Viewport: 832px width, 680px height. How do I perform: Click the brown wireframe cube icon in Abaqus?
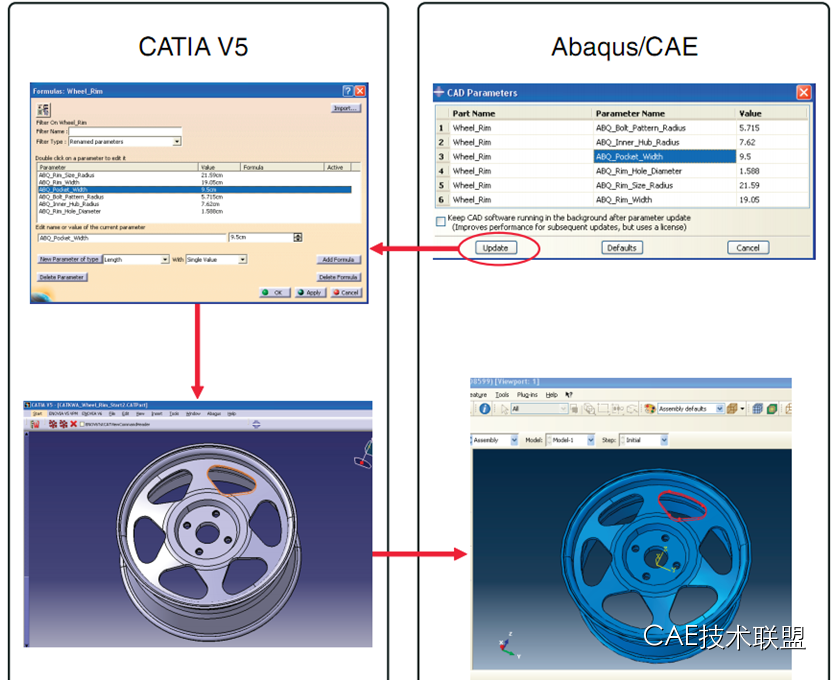coord(732,408)
